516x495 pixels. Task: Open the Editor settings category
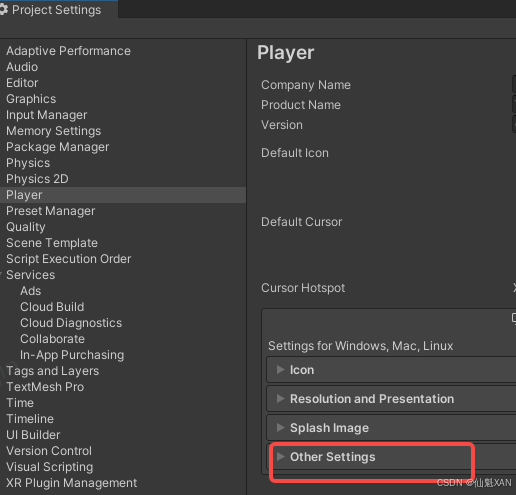(x=22, y=83)
